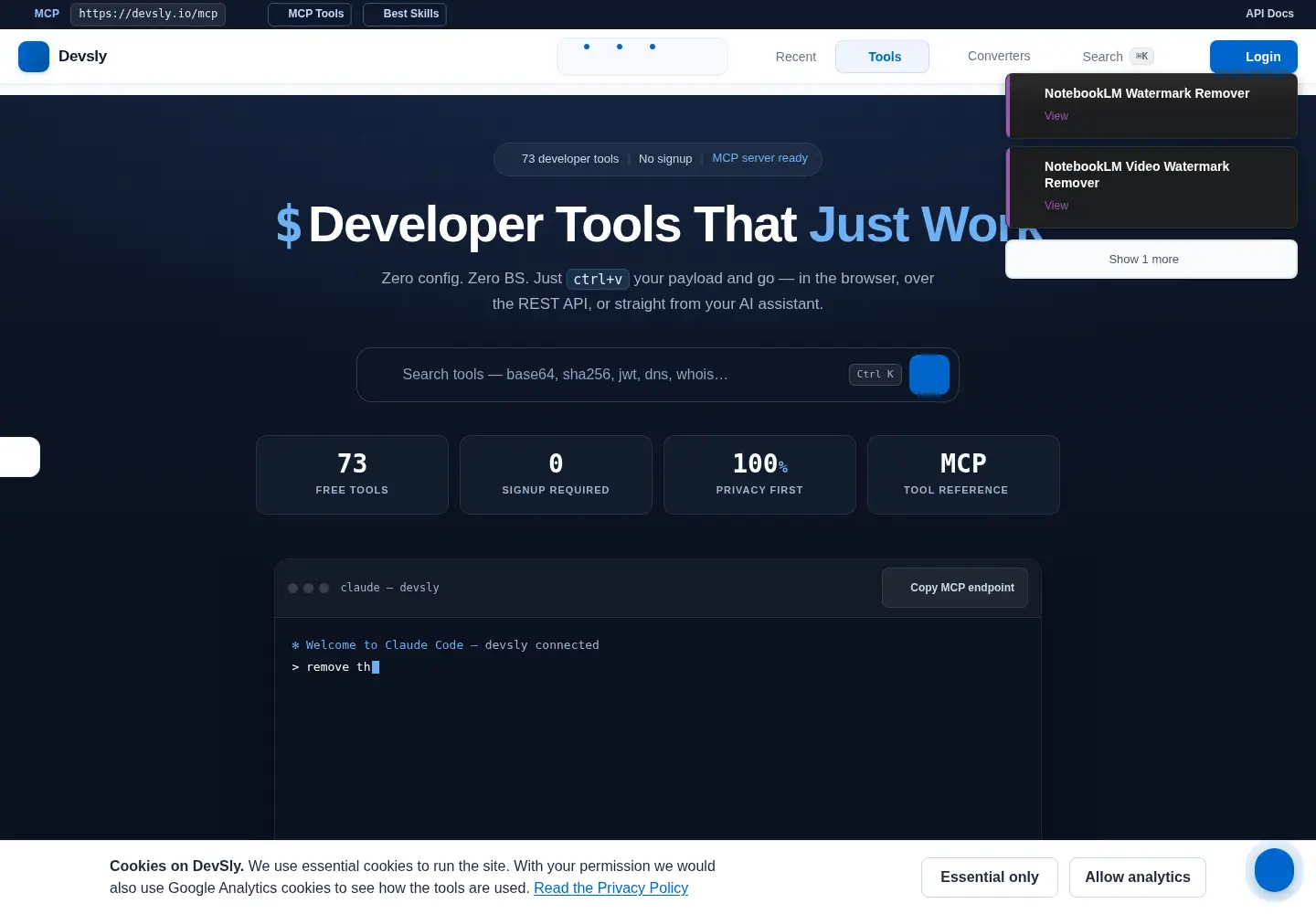The image size is (1316, 914).
Task: Open MCP Tools in the top bar
Action: (310, 14)
